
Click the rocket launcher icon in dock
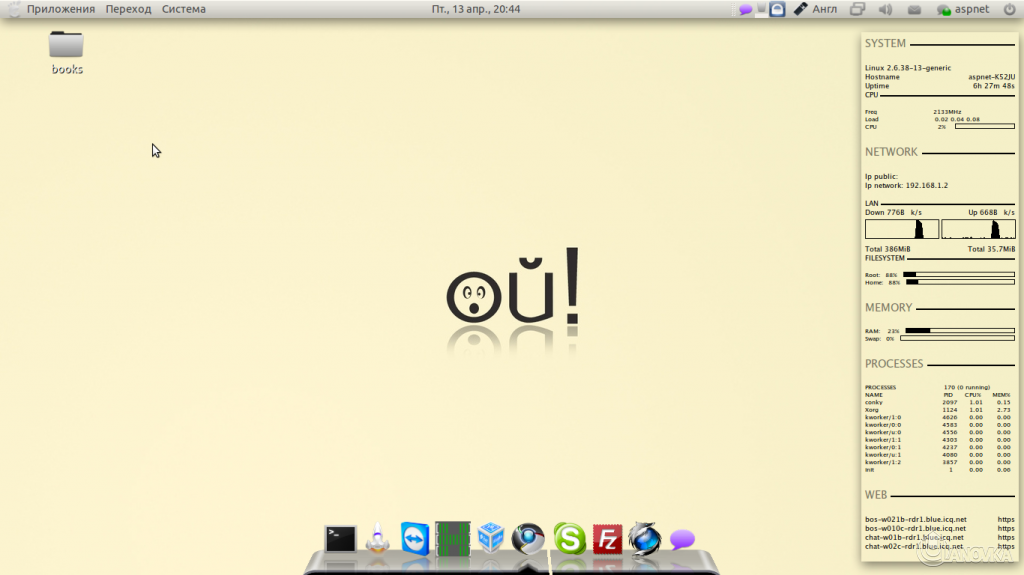377,539
